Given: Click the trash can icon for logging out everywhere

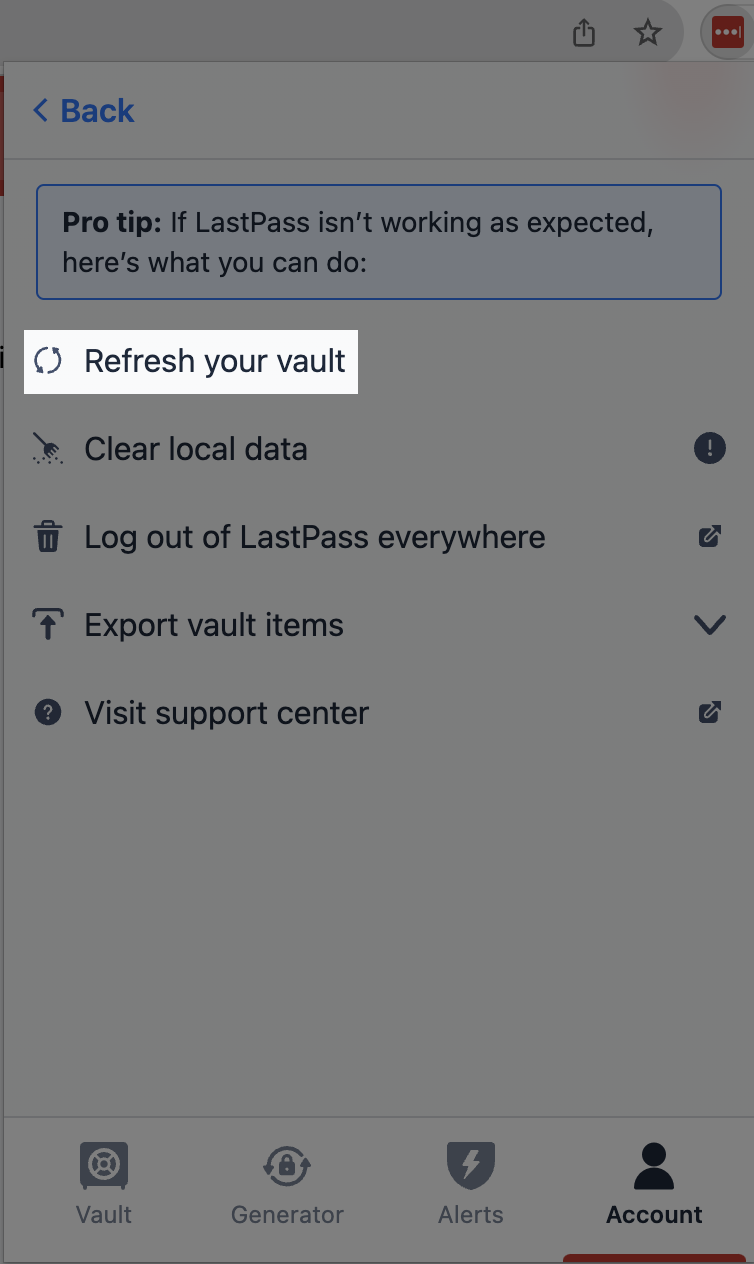Looking at the screenshot, I should coord(48,537).
